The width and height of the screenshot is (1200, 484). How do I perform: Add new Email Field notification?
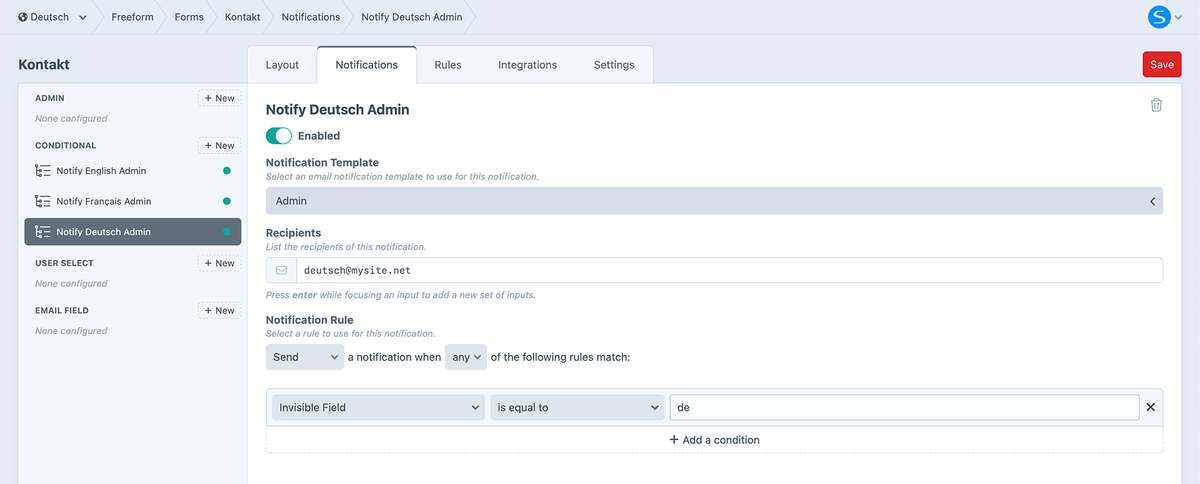pos(219,310)
